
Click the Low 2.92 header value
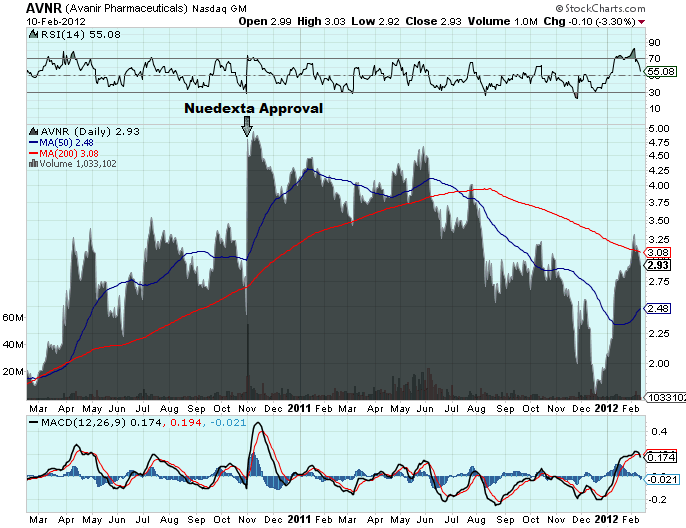[x=375, y=21]
